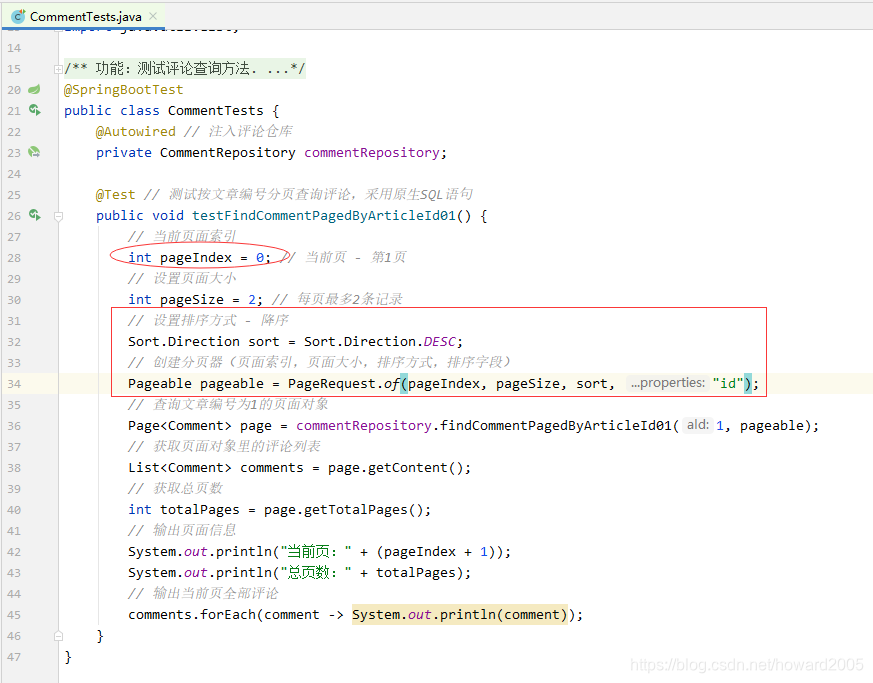The image size is (873, 683).
Task: Click the pageSize variable on line 30
Action: coord(192,299)
